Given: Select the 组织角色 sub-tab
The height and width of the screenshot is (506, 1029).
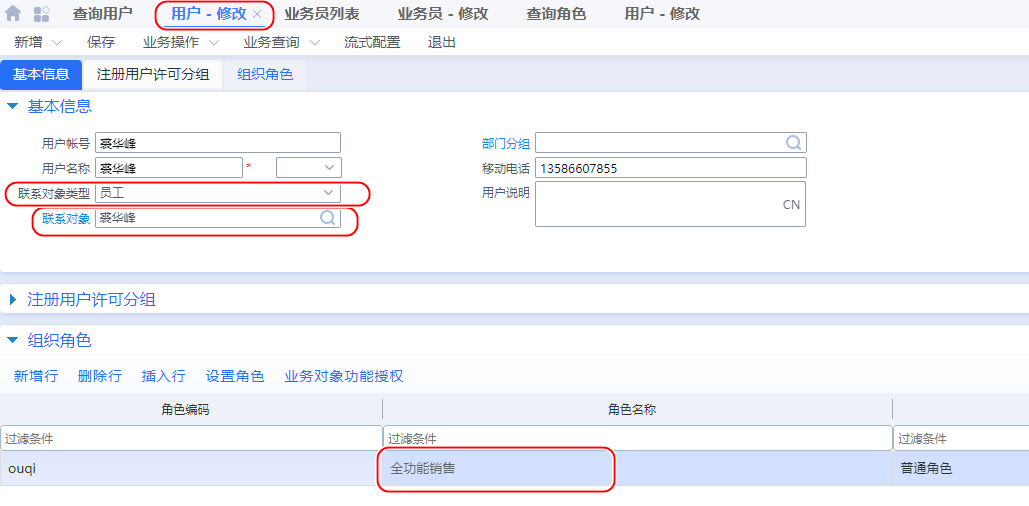Looking at the screenshot, I should pyautogui.click(x=265, y=74).
